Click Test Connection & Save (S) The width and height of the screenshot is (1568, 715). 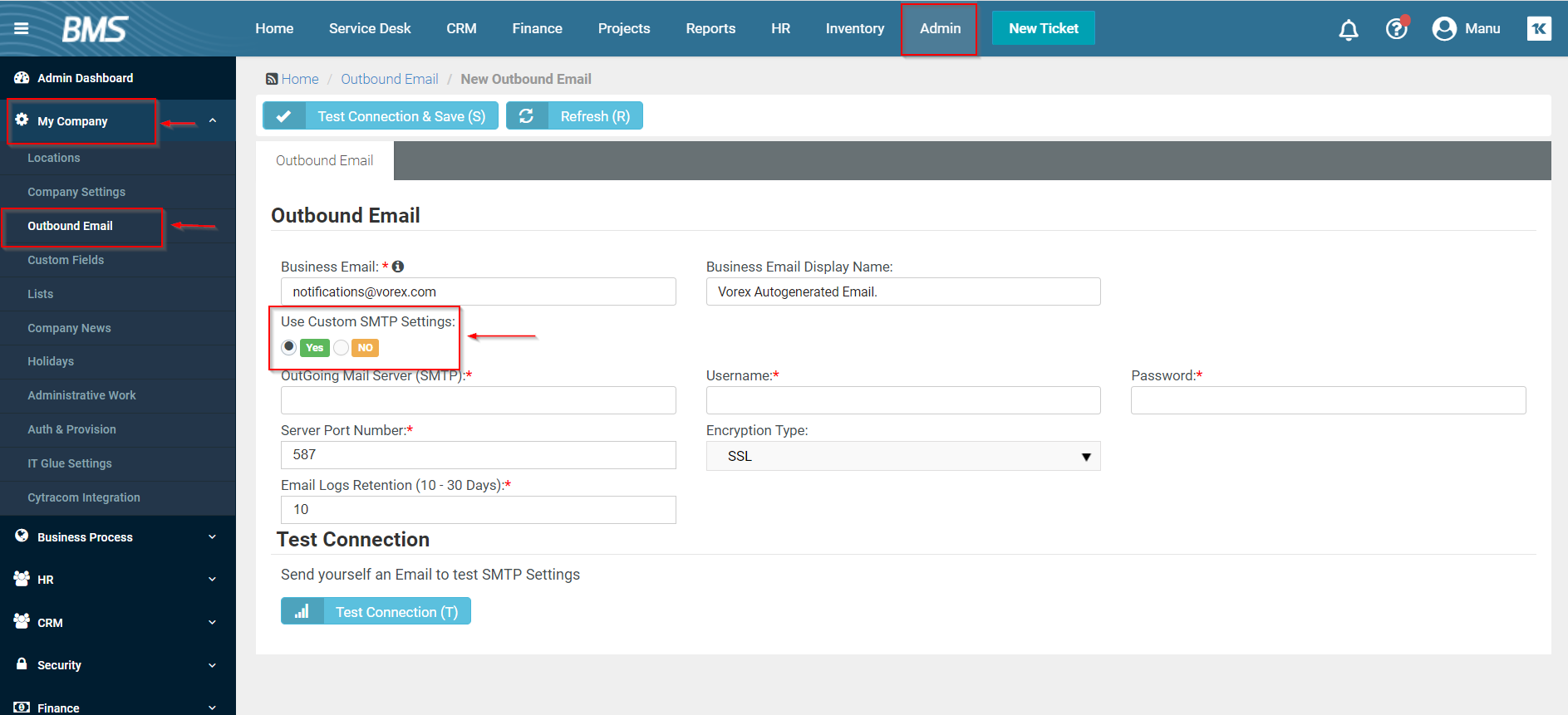(x=381, y=116)
